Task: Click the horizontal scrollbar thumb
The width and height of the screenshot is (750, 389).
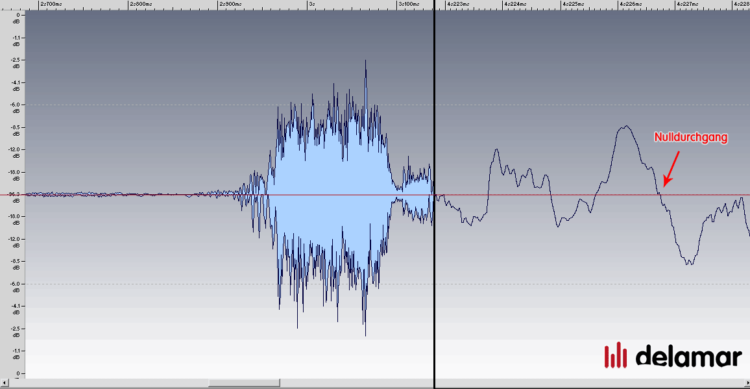Action: pyautogui.click(x=244, y=383)
